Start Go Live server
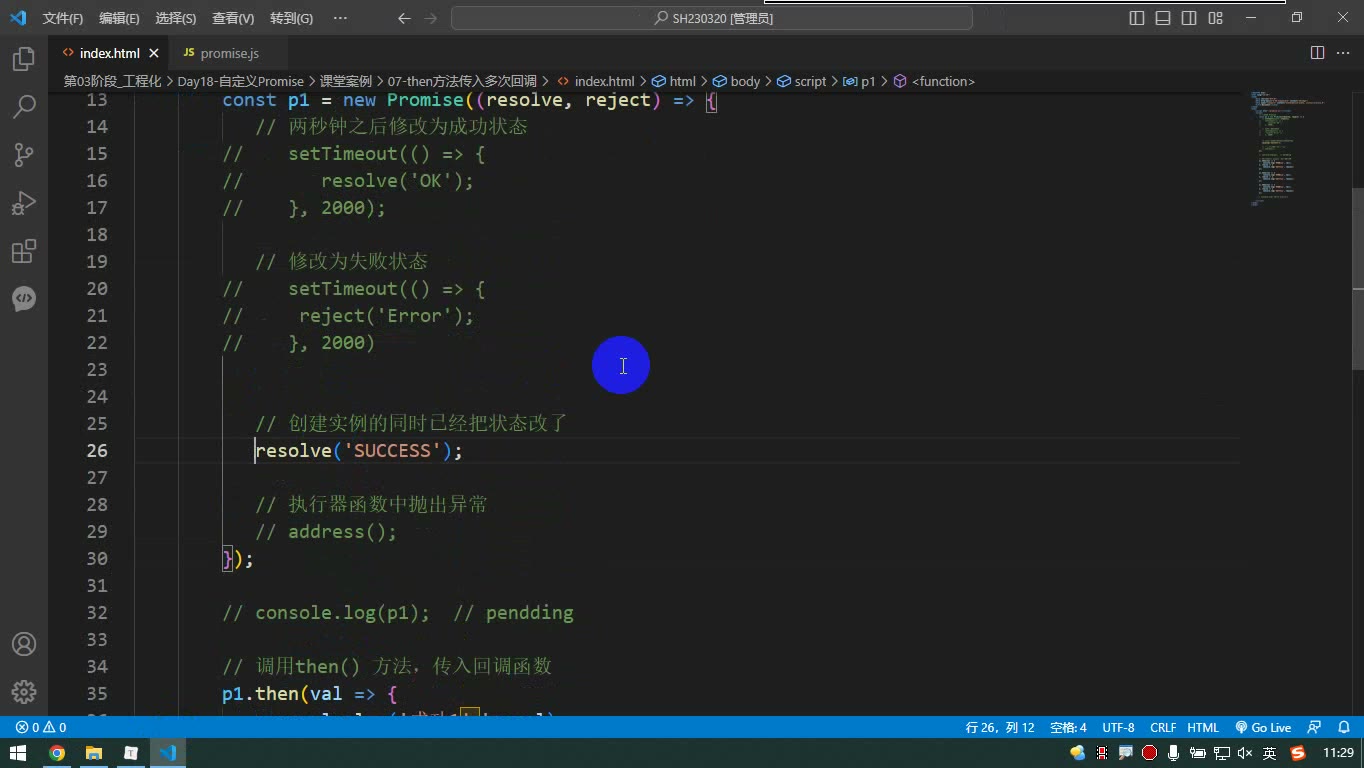This screenshot has width=1364, height=768. coord(1263,728)
